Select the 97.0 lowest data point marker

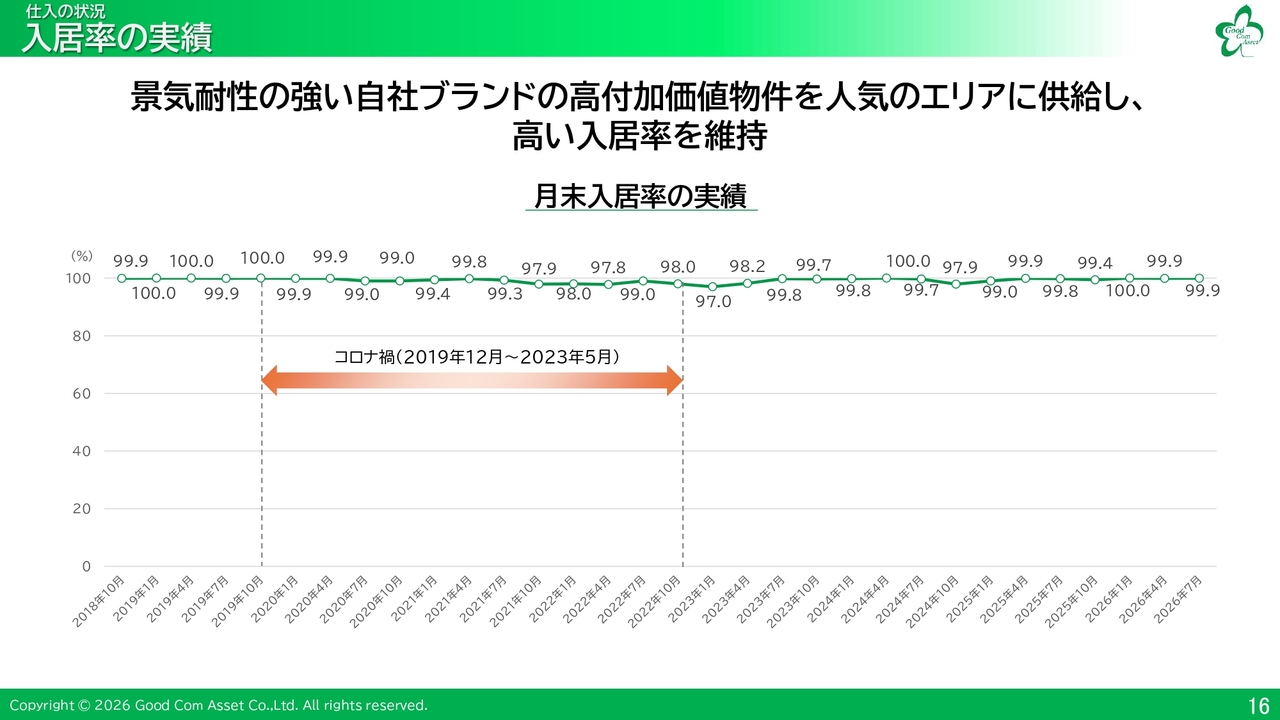(712, 287)
